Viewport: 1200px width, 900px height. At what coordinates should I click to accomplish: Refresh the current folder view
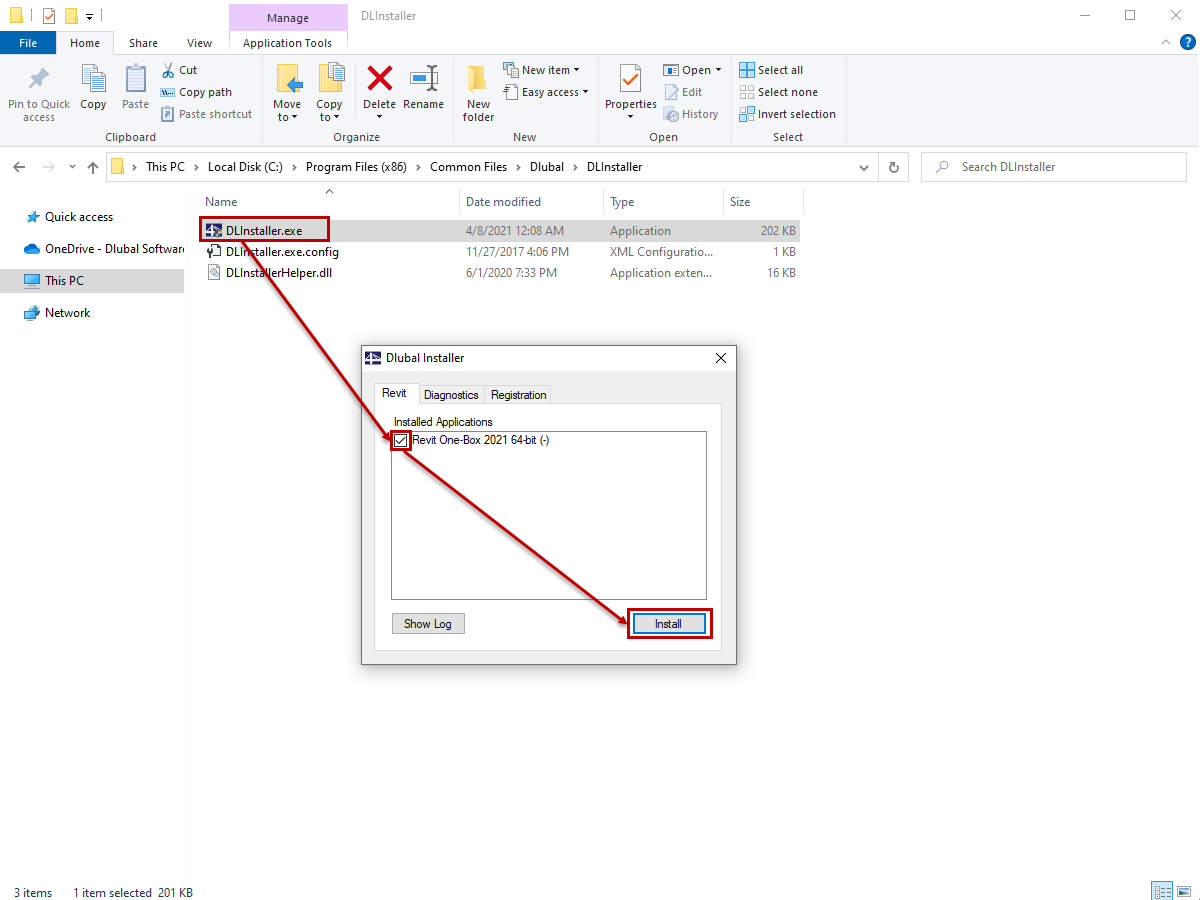(x=893, y=167)
